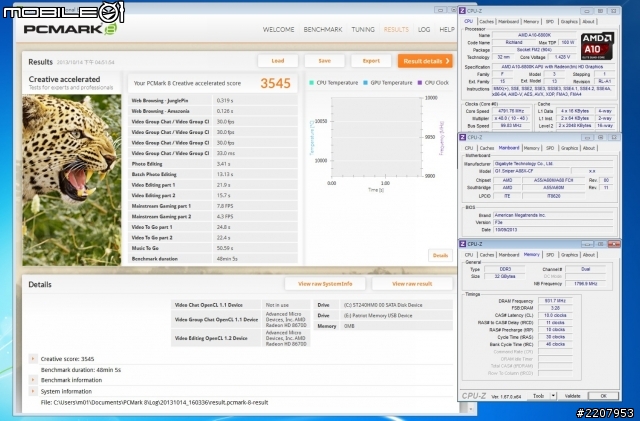Click the leopard benchmark thumbnail image
Image resolution: width=640 pixels, height=421 pixels.
(72, 180)
